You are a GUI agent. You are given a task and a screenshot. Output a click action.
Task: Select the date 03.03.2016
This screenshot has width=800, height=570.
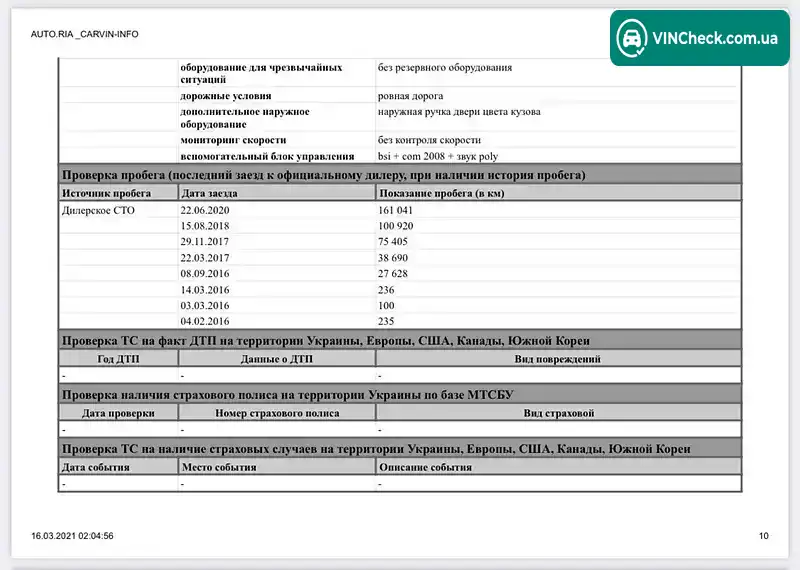[205, 306]
